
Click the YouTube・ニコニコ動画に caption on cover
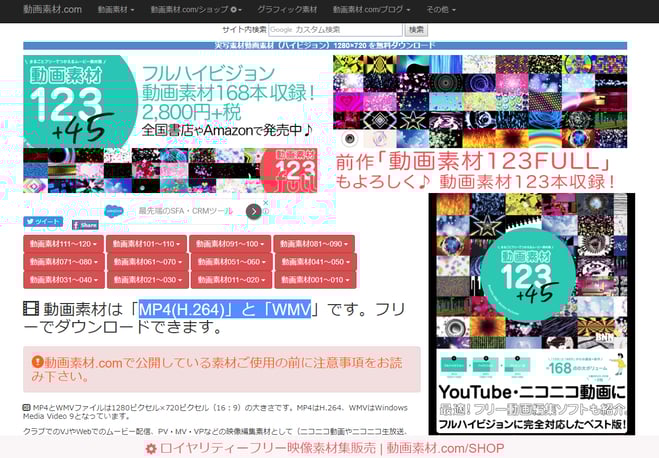tap(532, 392)
